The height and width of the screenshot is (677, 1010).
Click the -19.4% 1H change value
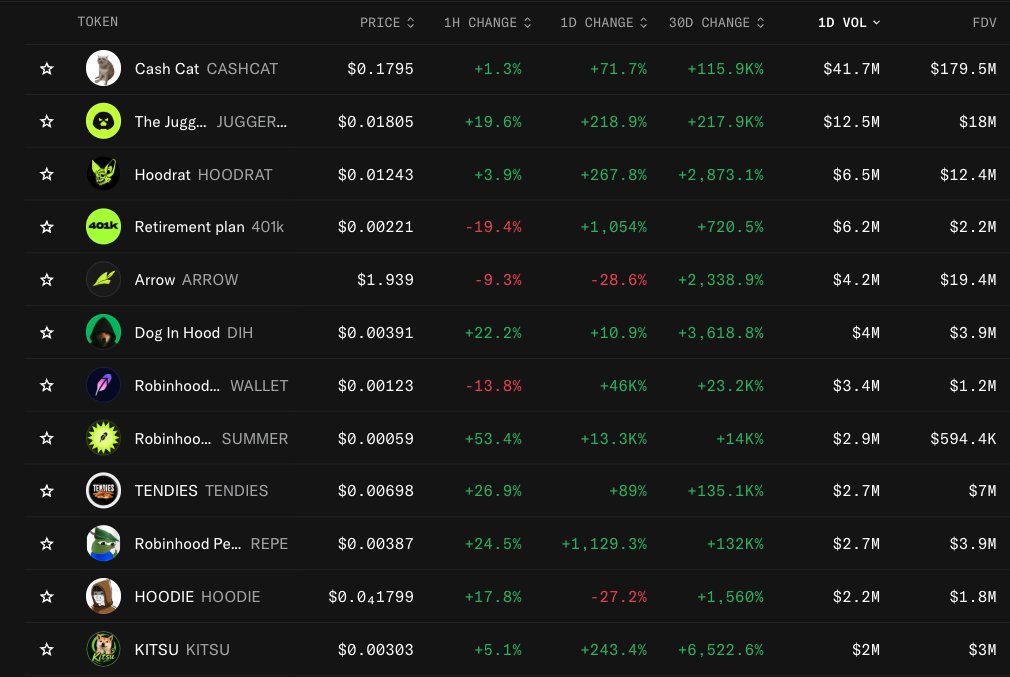(x=493, y=227)
